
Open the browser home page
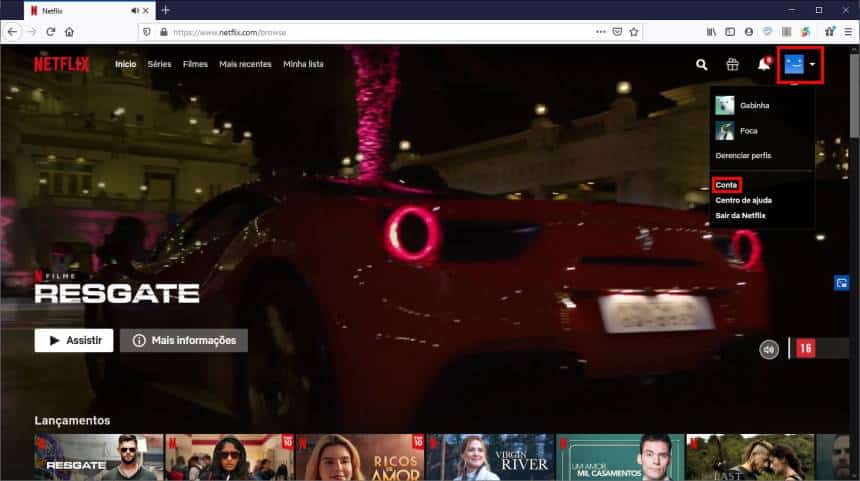(x=69, y=32)
